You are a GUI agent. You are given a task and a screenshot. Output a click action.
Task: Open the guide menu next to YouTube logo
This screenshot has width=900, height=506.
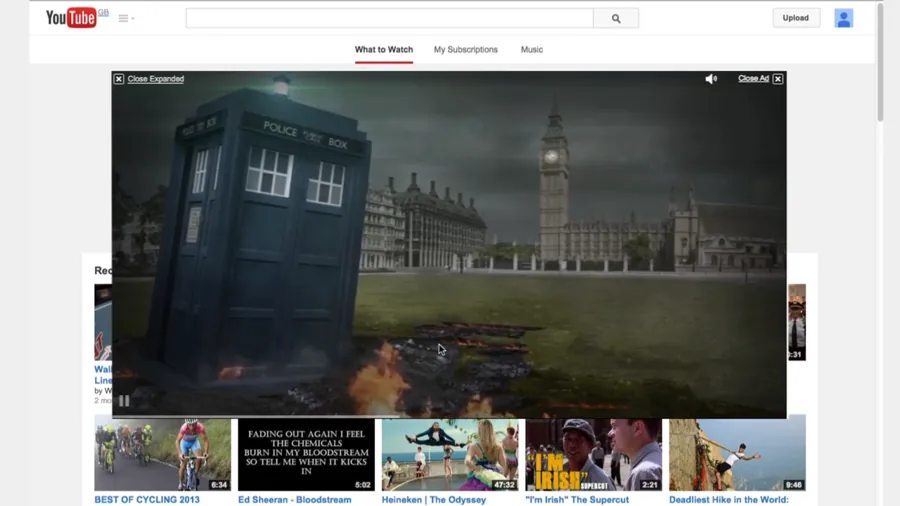point(126,18)
